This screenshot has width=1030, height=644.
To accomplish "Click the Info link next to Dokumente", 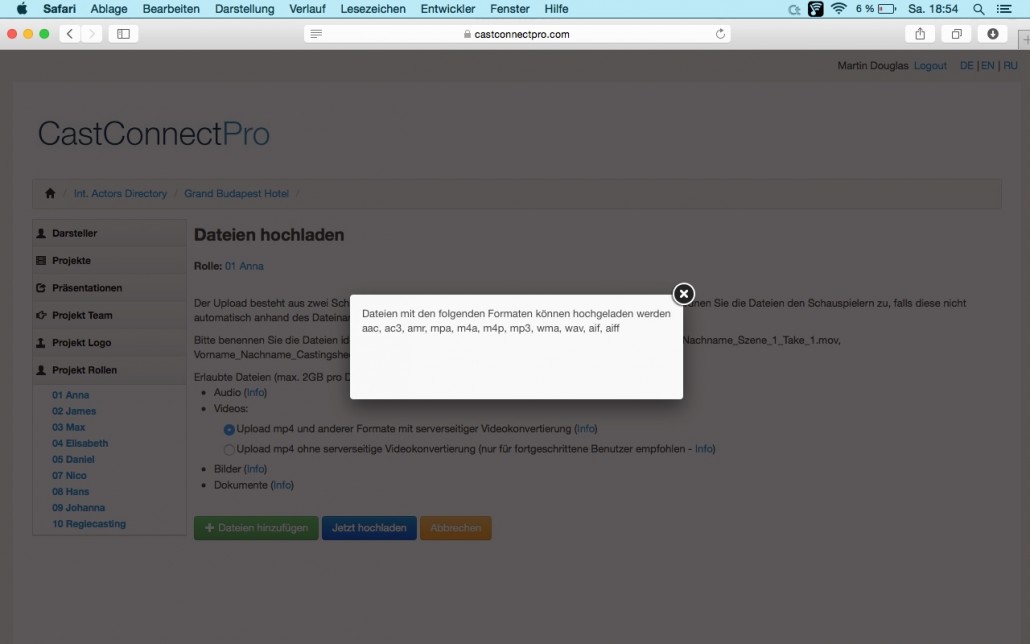I will click(x=282, y=485).
